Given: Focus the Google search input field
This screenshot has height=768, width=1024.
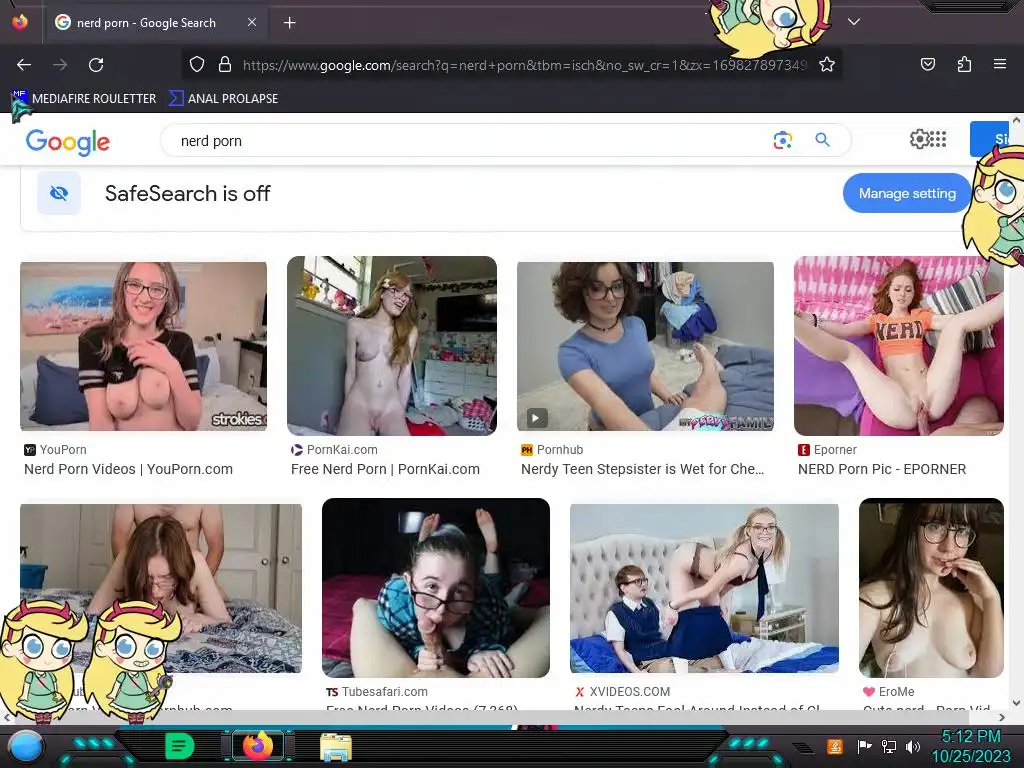Looking at the screenshot, I should pos(470,140).
